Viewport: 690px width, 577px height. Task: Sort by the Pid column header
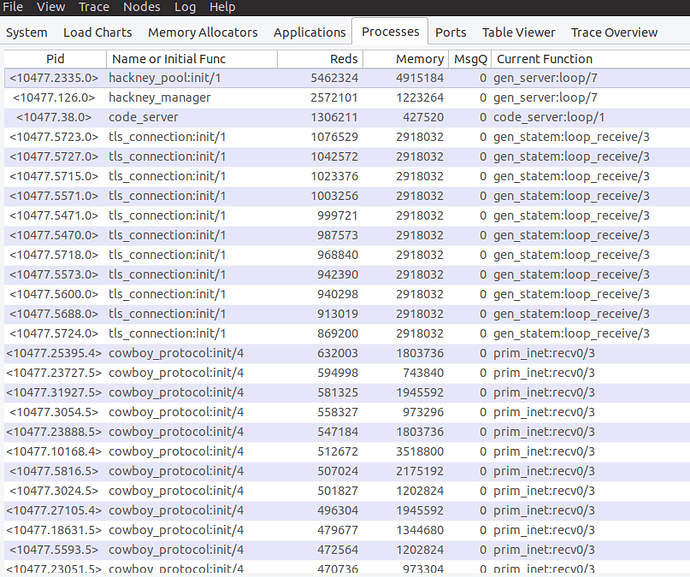click(55, 59)
